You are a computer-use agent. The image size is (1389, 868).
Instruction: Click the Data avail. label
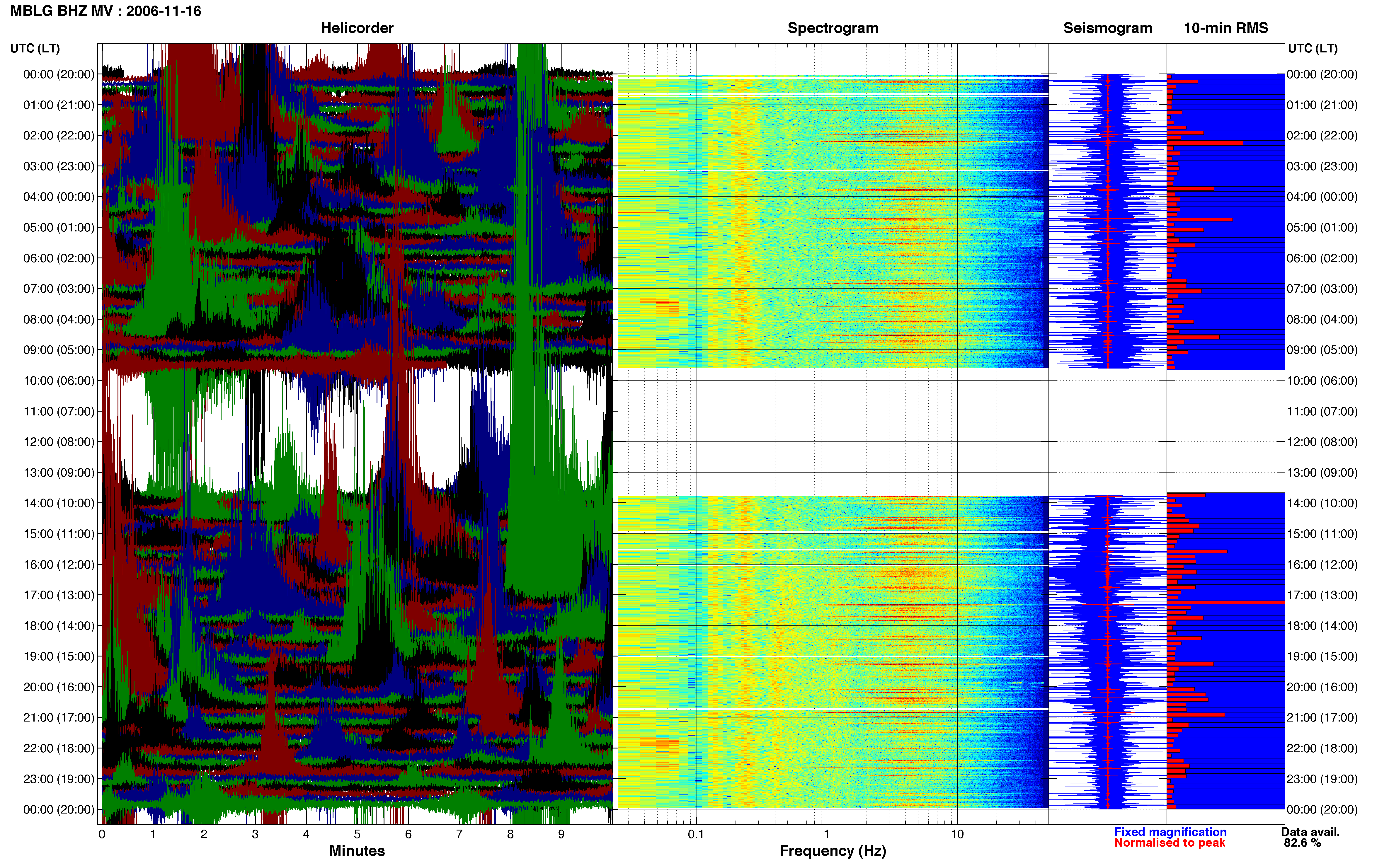[1310, 832]
